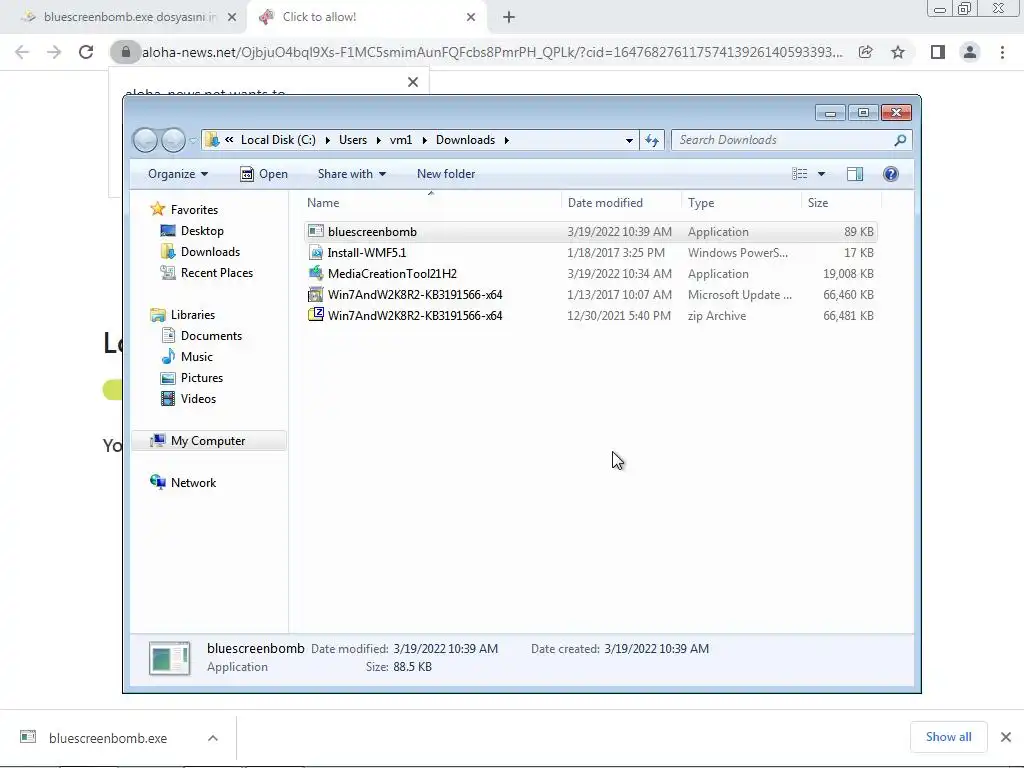The image size is (1024, 768).
Task: Open Documents library
Action: click(202, 336)
